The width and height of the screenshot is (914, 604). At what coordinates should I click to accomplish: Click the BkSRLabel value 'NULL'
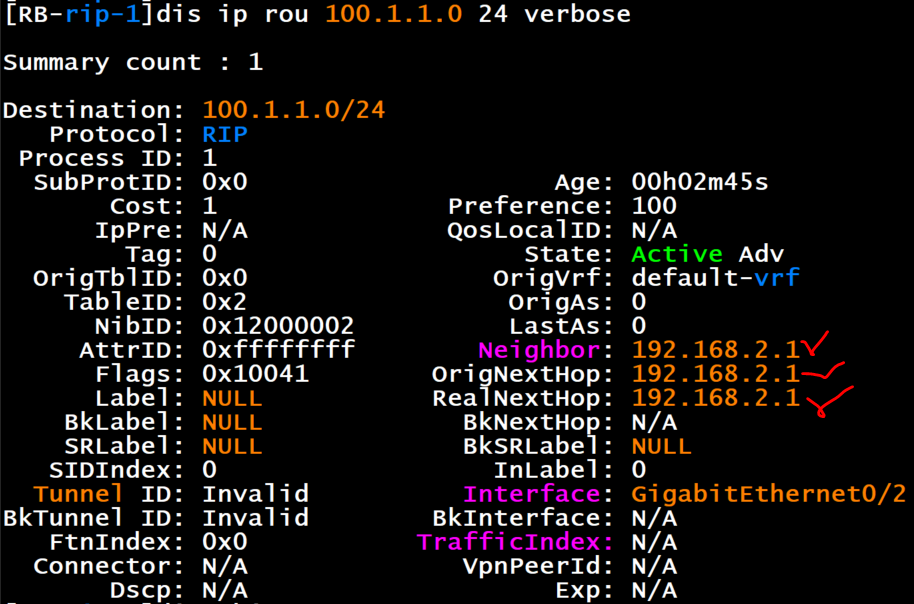[662, 445]
